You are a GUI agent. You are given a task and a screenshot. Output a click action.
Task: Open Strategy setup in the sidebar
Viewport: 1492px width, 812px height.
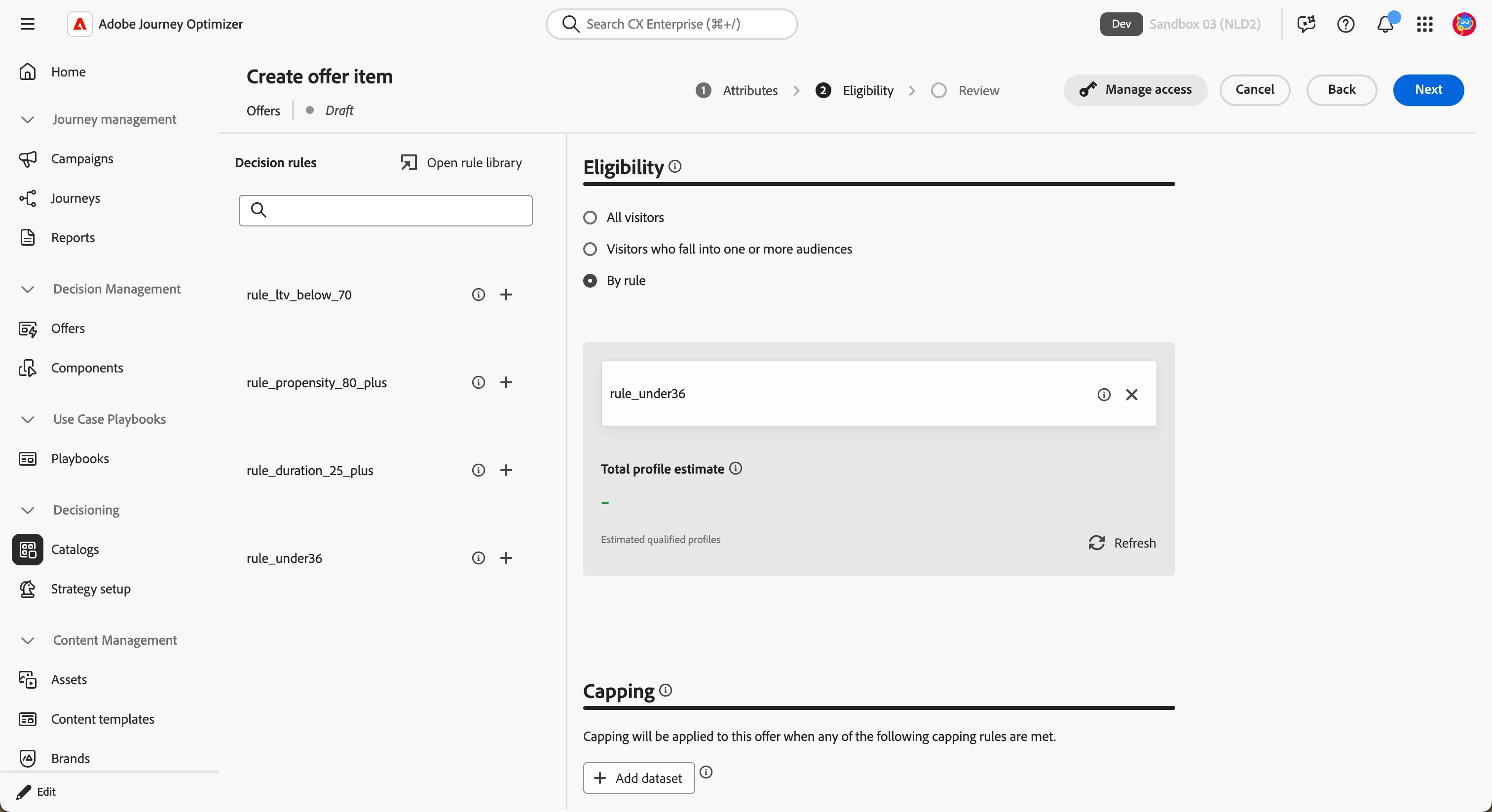(x=90, y=589)
